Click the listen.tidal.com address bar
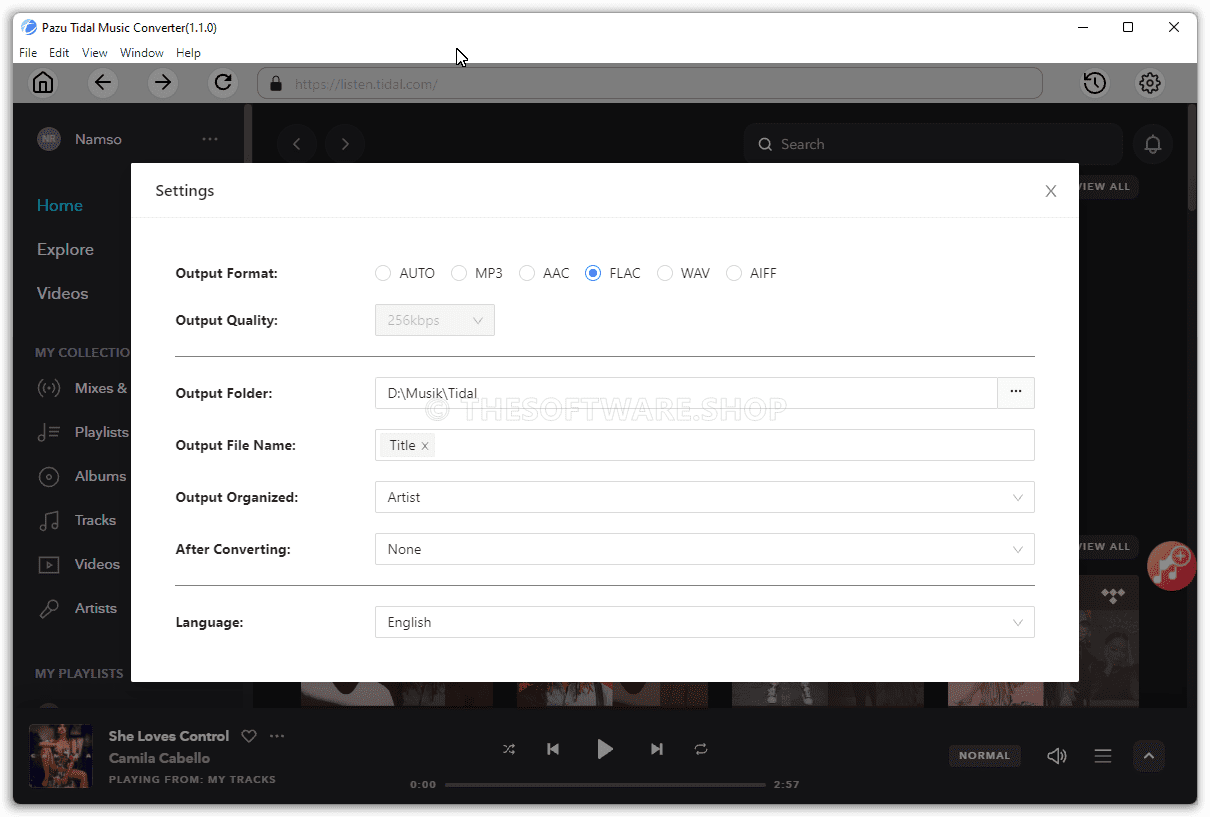Viewport: 1210px width, 817px height. 650,84
